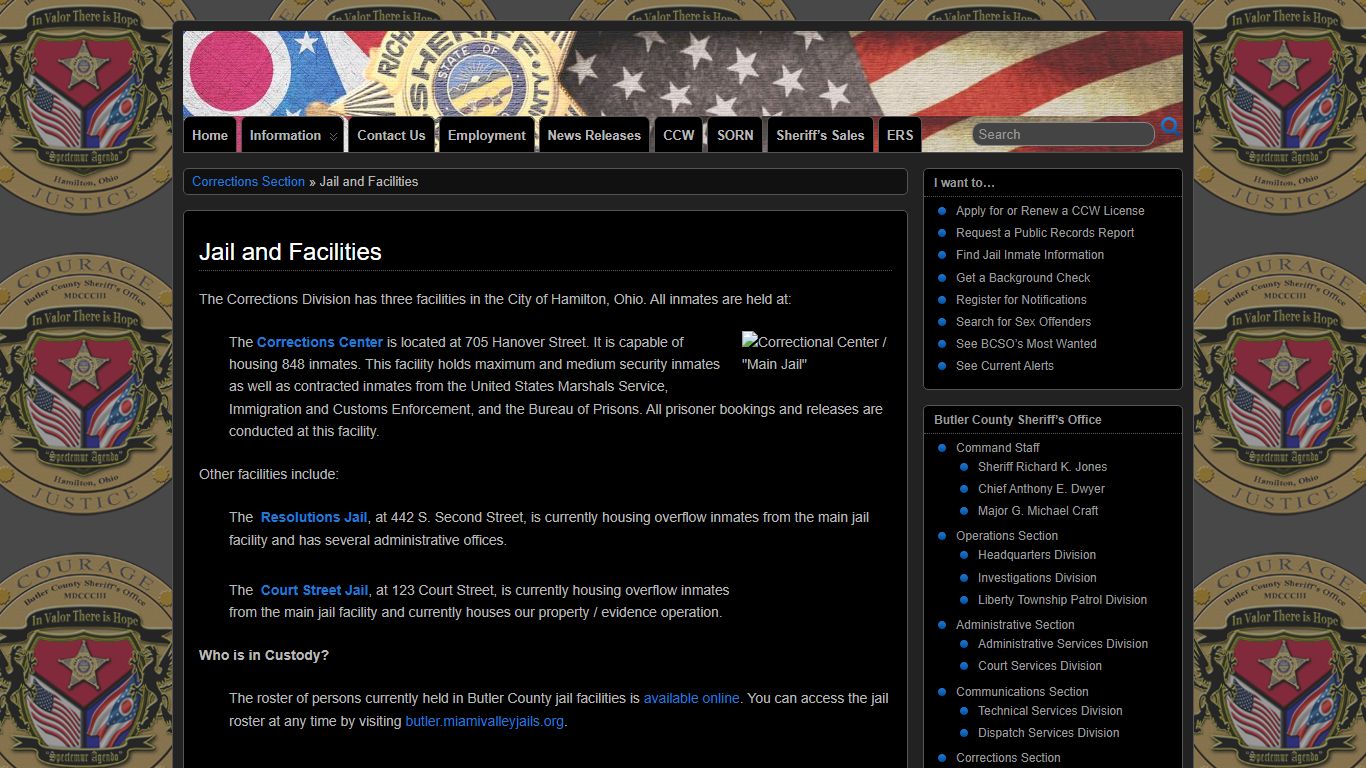The height and width of the screenshot is (768, 1366).
Task: Open the Operations Section link
Action: pyautogui.click(x=1007, y=536)
